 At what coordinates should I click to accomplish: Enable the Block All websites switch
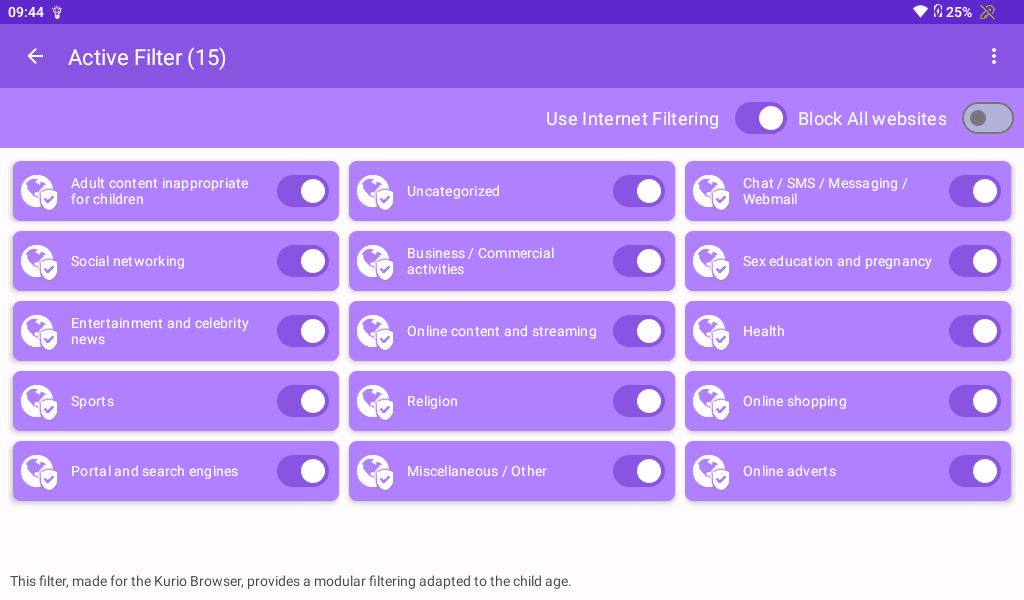click(x=987, y=119)
